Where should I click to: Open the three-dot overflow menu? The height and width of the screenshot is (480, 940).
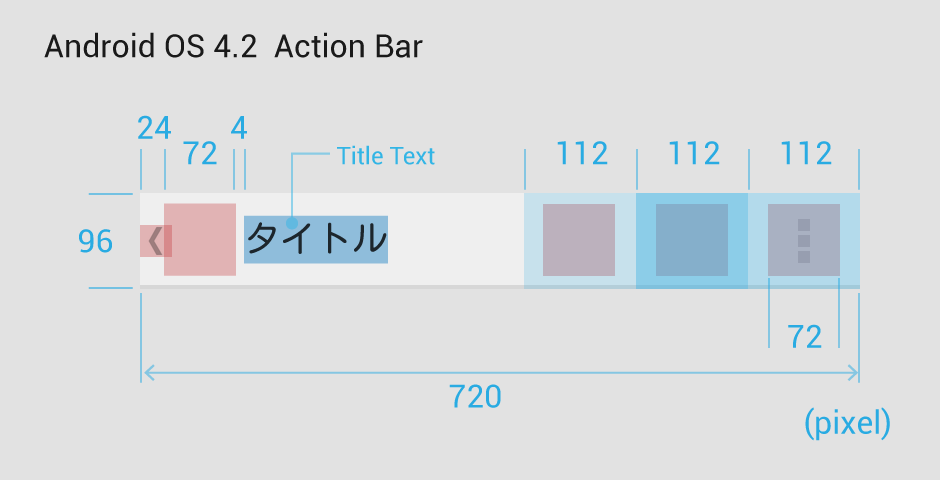click(x=804, y=241)
